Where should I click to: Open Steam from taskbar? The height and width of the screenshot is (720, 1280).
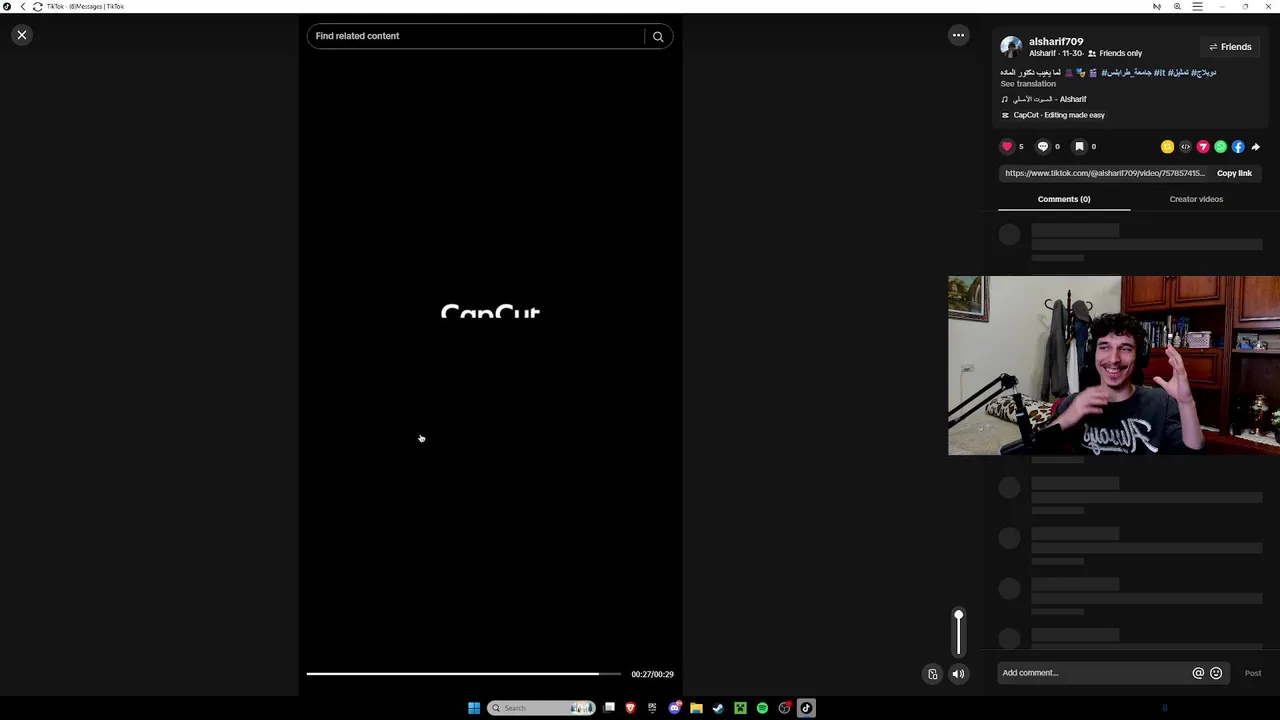pos(717,708)
